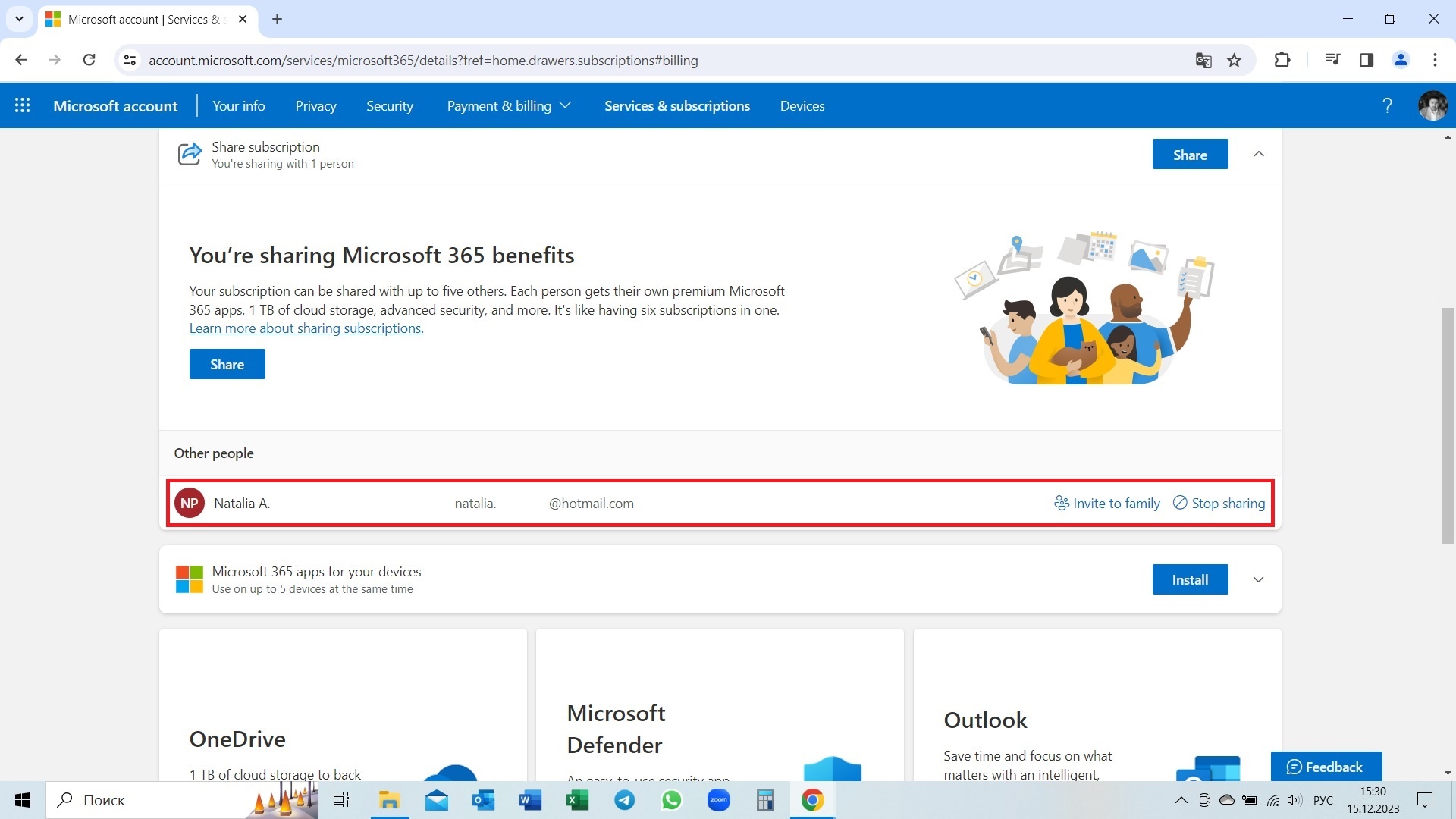Click the scrollbar down arrow

click(1448, 773)
